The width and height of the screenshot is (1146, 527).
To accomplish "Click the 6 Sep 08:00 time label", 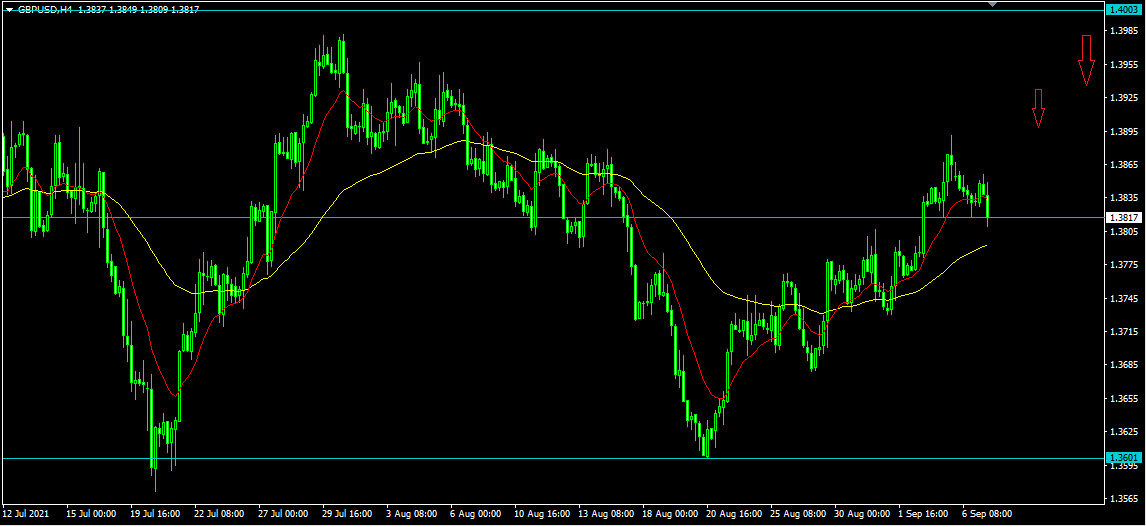I will pos(989,515).
